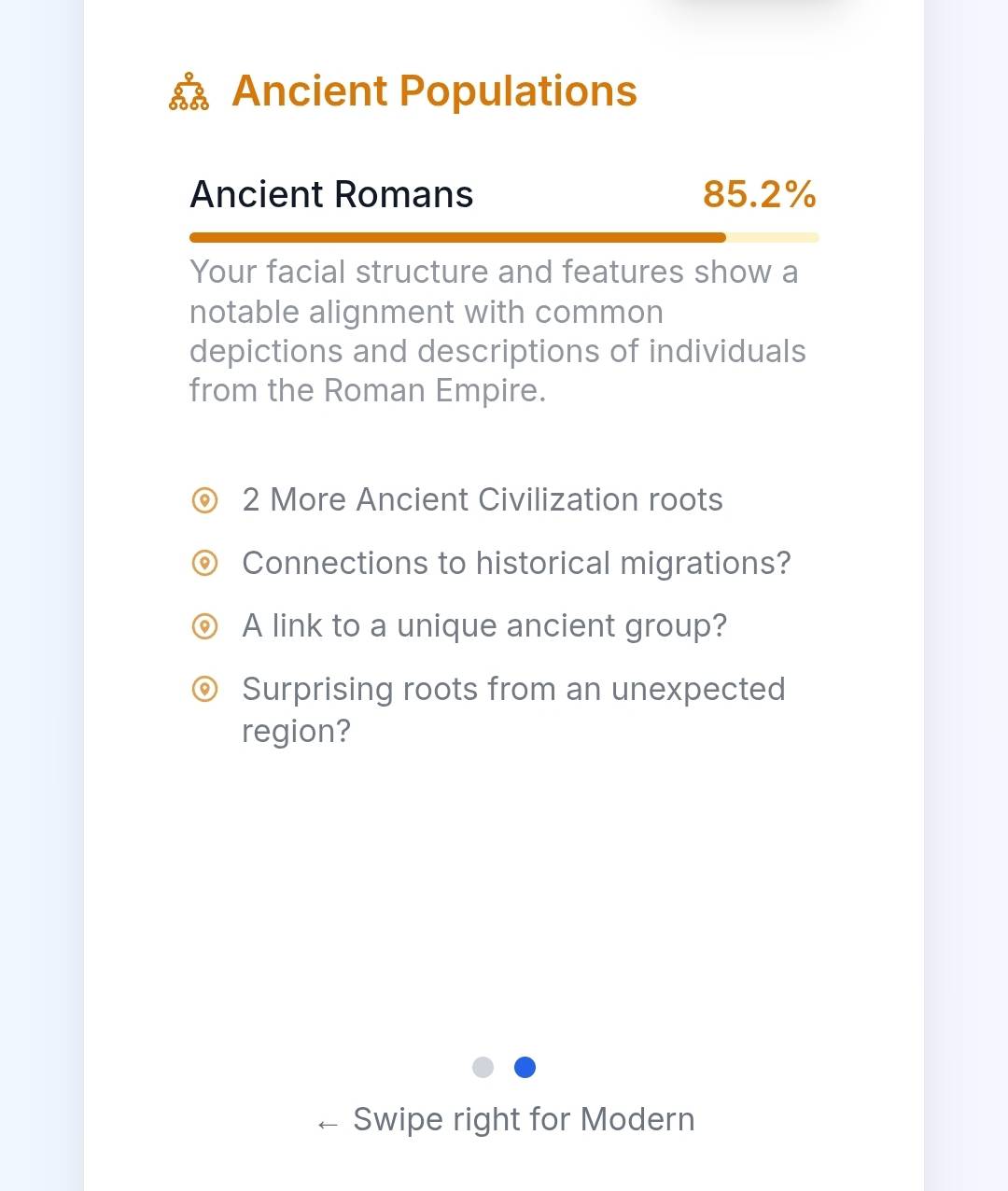Image resolution: width=1008 pixels, height=1191 pixels.
Task: Open Surprising roots from an unexpected region
Action: coord(513,709)
